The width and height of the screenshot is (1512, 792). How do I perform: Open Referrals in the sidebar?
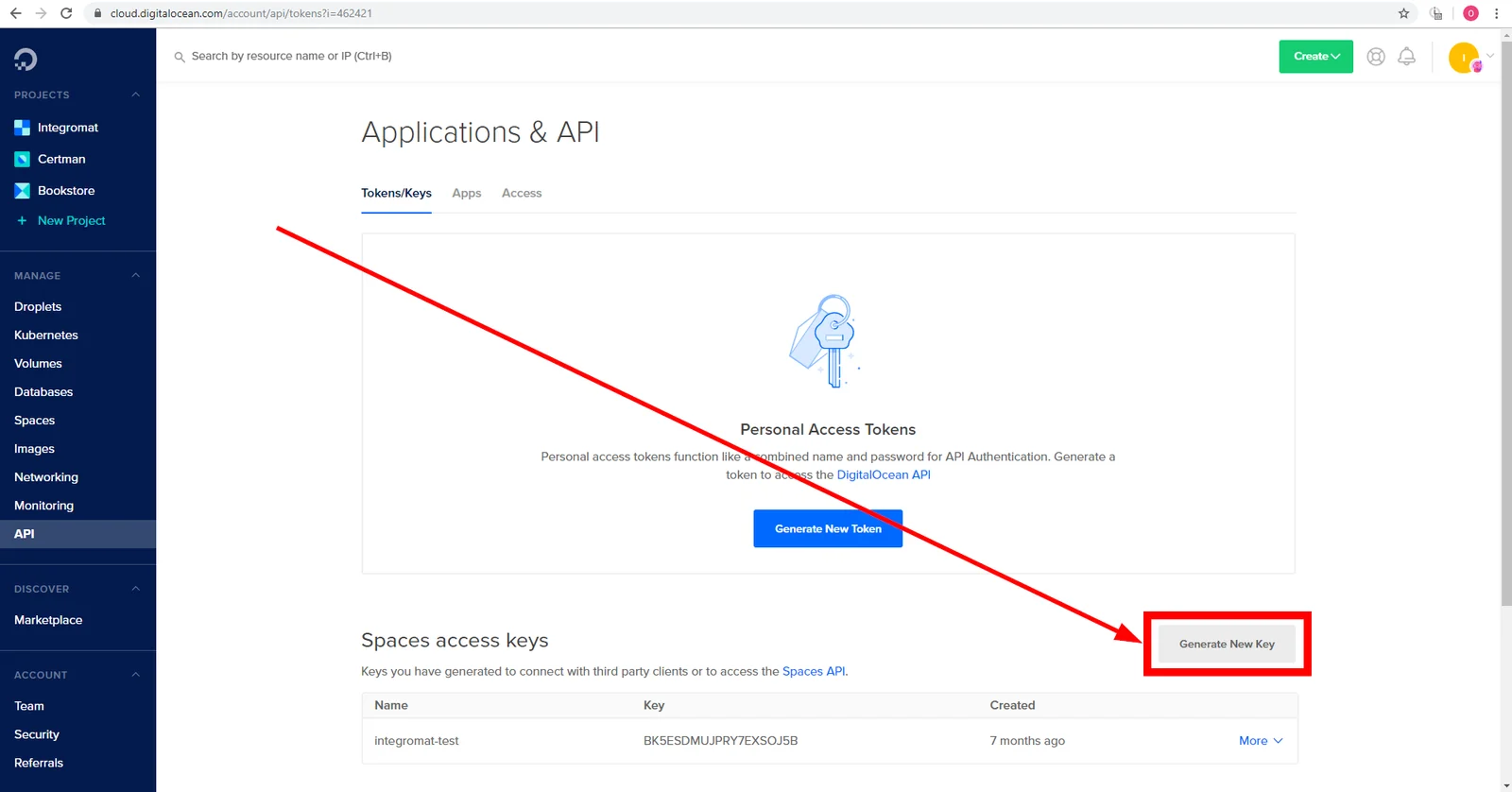point(39,763)
